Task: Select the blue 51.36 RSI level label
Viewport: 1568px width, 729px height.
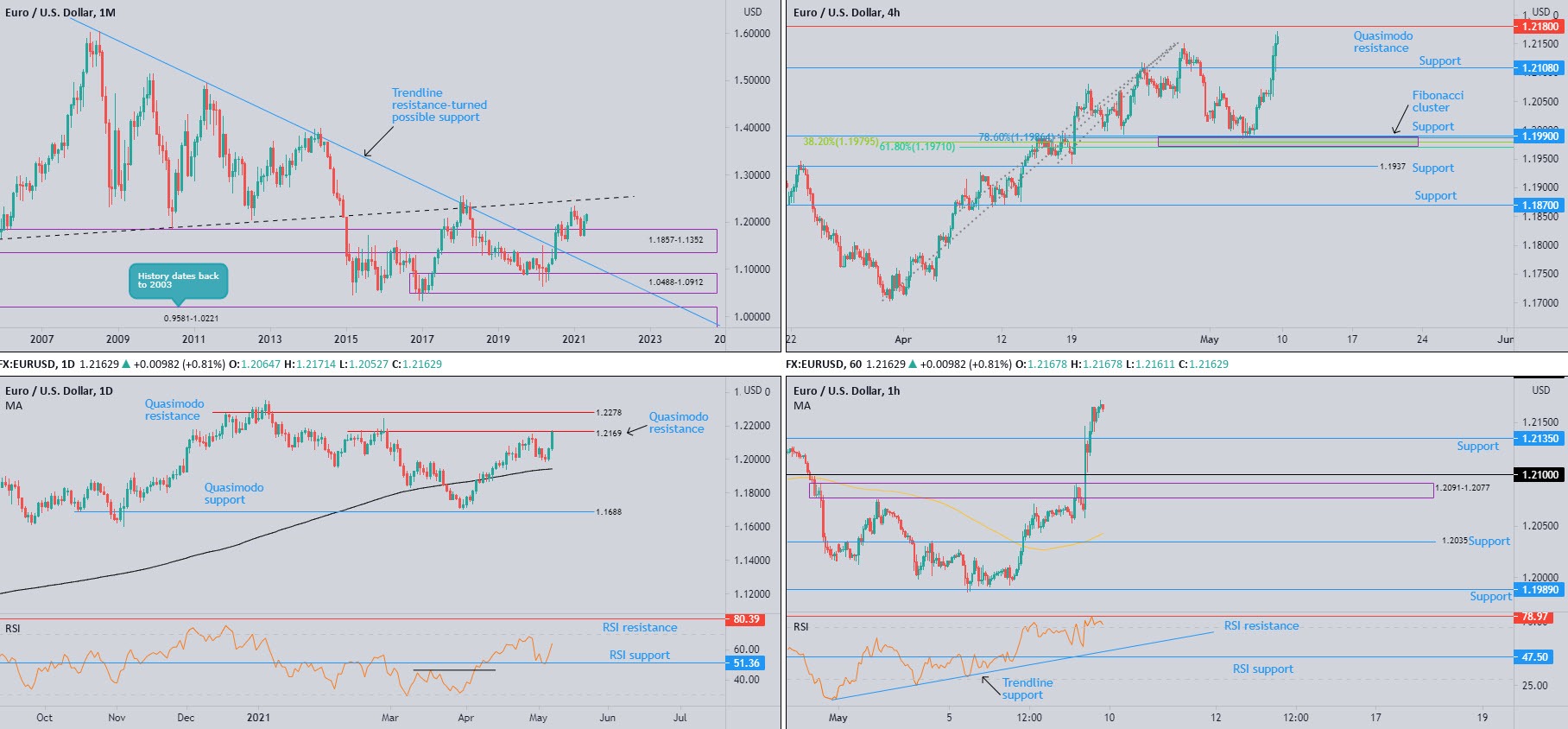Action: 746,663
